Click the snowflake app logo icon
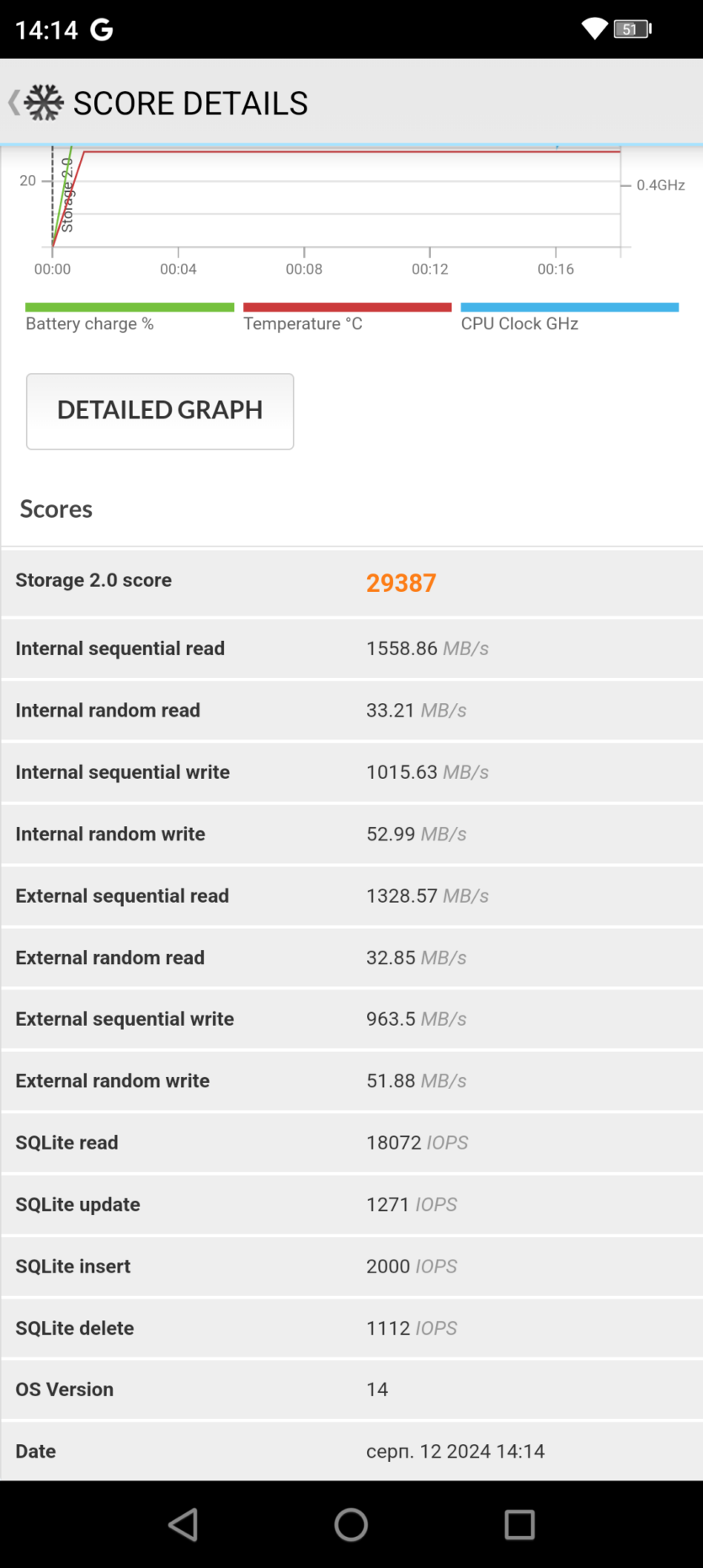The height and width of the screenshot is (1568, 703). pyautogui.click(x=44, y=103)
